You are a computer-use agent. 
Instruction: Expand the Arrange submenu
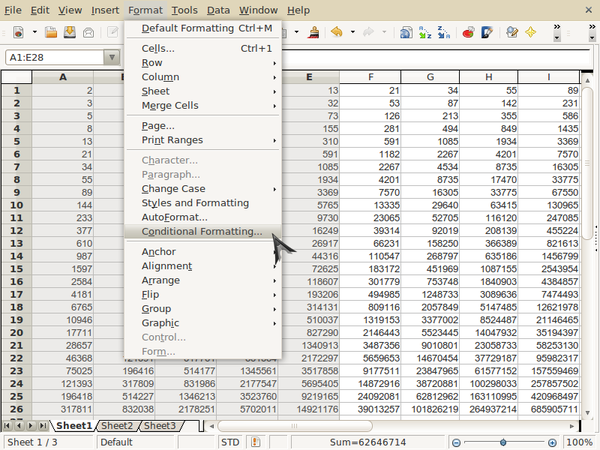tap(203, 280)
